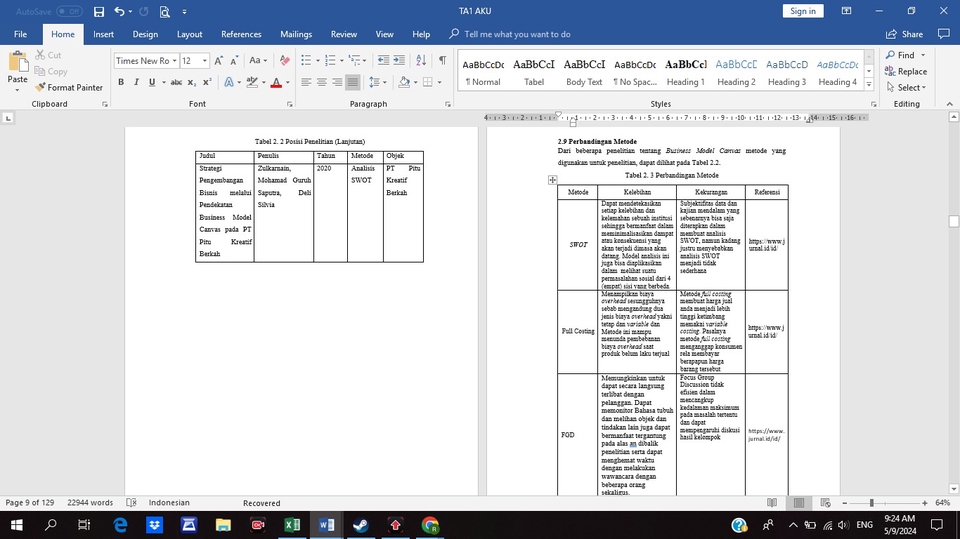Open Print Preview from the quick access toolbar
Viewport: 960px width, 539px height.
[x=164, y=11]
